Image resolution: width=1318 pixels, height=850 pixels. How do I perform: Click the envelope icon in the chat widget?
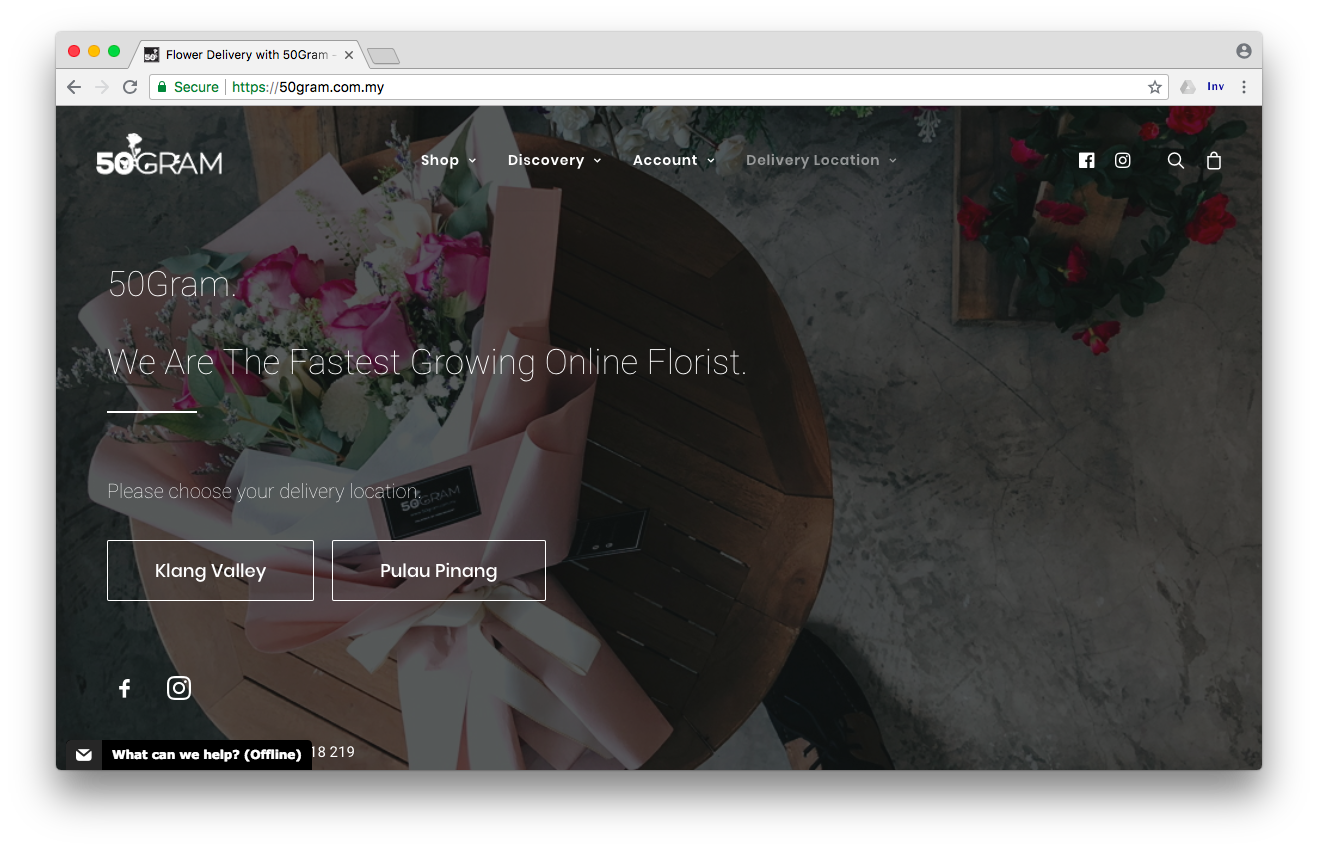tap(84, 755)
